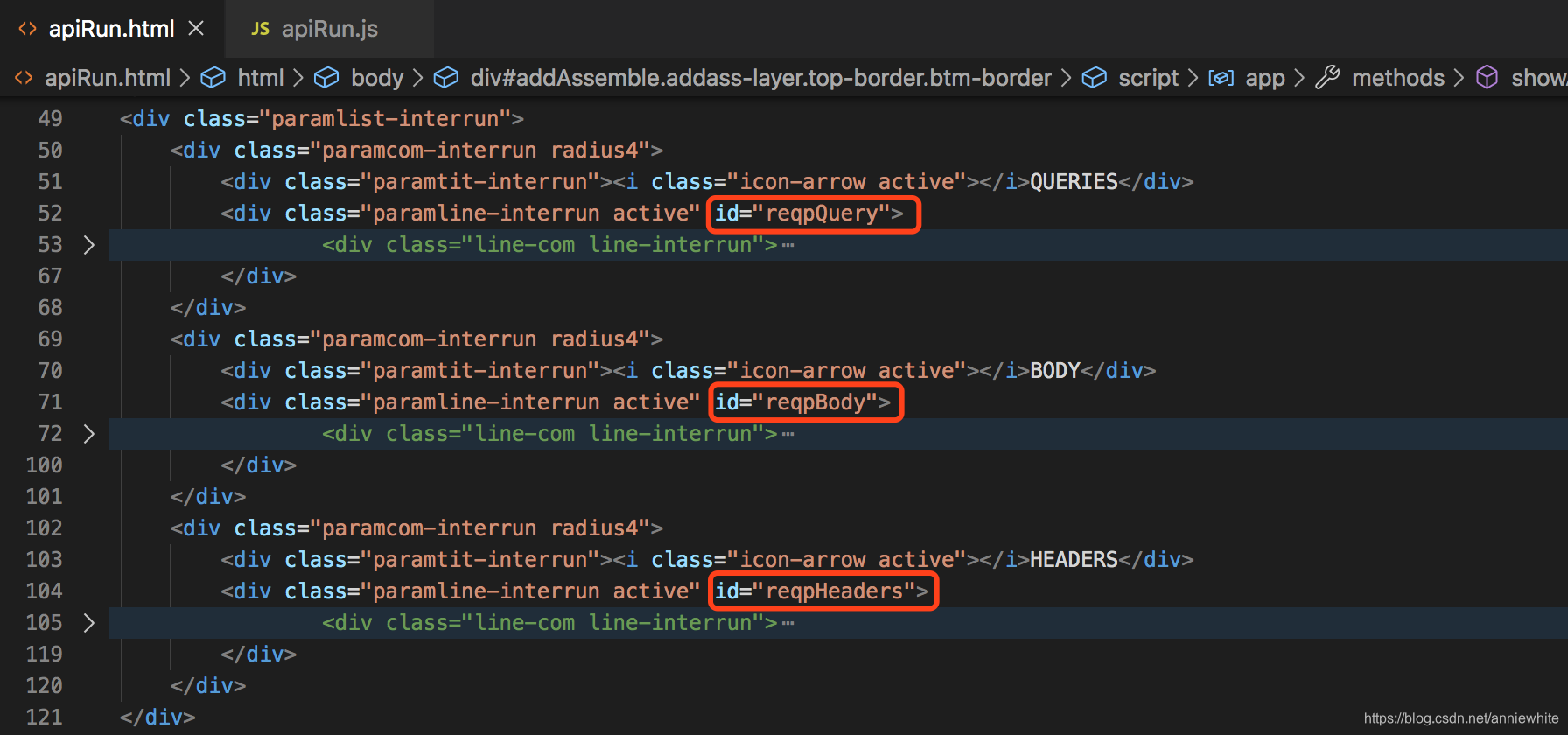Click the id="reqpQuery" attribute text
Viewport: 1568px width, 735px height.
(802, 213)
